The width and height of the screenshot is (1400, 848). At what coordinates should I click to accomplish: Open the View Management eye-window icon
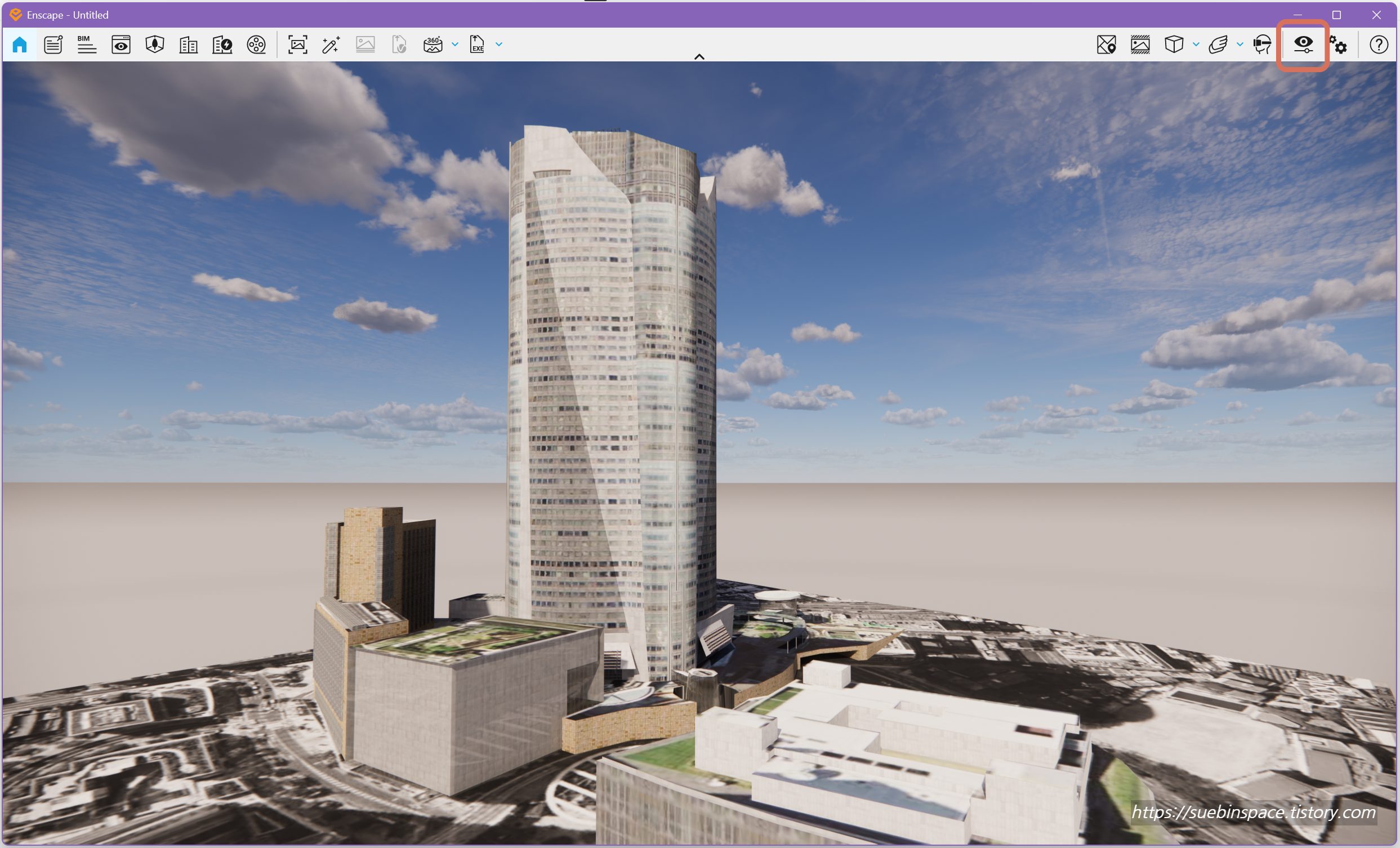[121, 45]
